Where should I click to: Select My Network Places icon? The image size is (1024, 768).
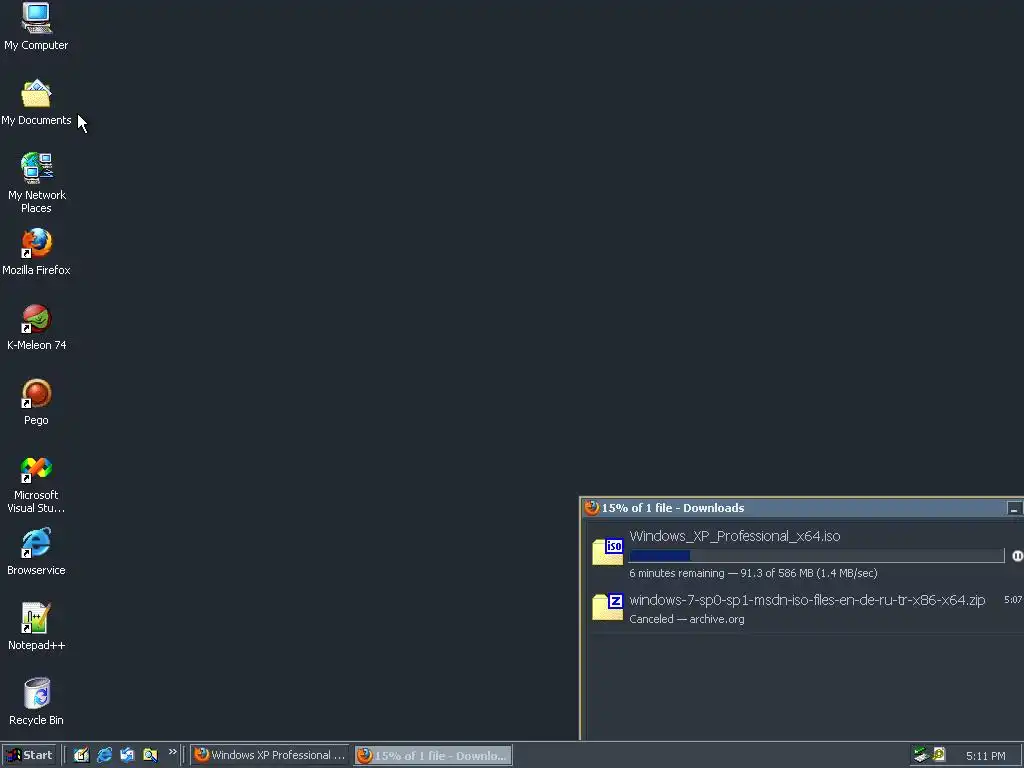pyautogui.click(x=36, y=183)
